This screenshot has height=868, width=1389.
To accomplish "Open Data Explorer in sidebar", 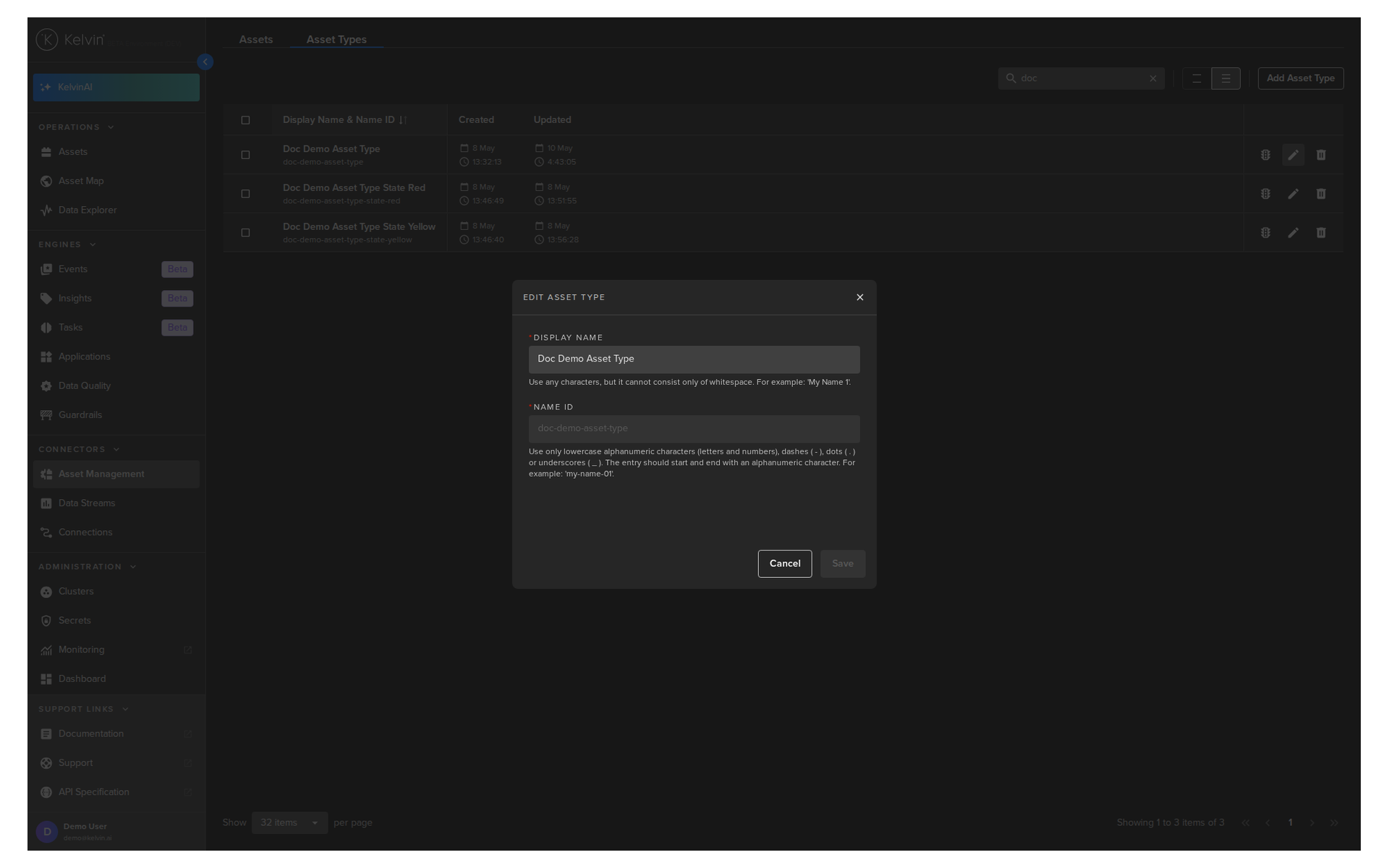I will click(116, 210).
